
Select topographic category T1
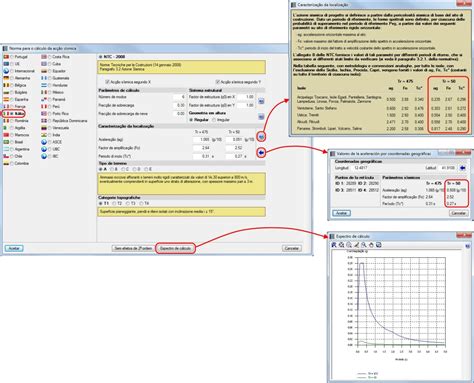point(101,203)
